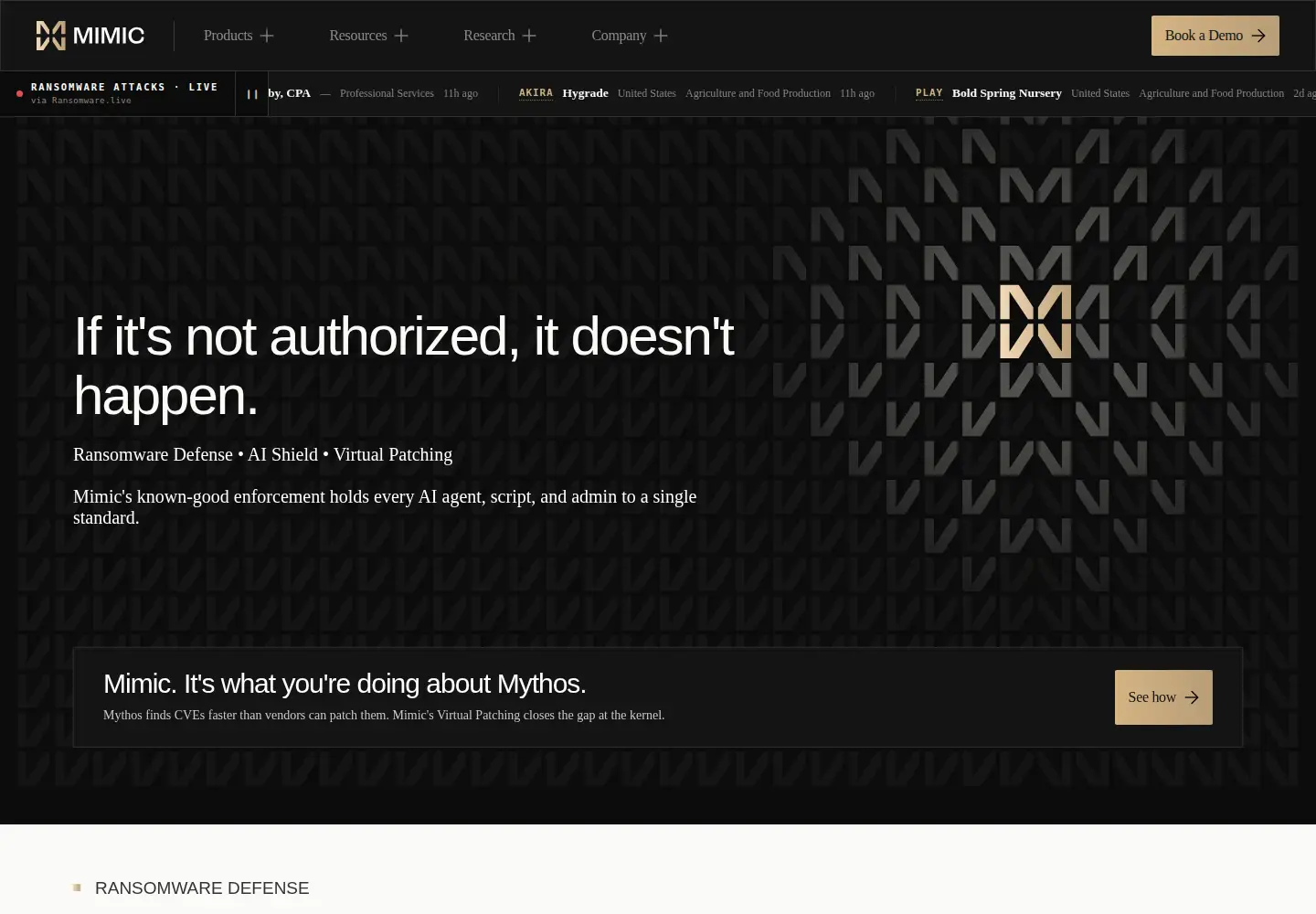
Task: Click the Mythos CVEs banner description
Action: [x=384, y=715]
